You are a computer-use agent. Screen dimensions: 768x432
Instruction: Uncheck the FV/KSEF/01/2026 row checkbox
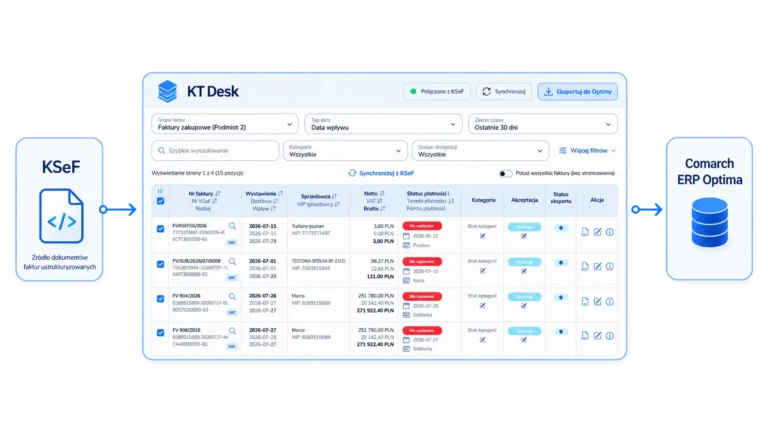160,229
